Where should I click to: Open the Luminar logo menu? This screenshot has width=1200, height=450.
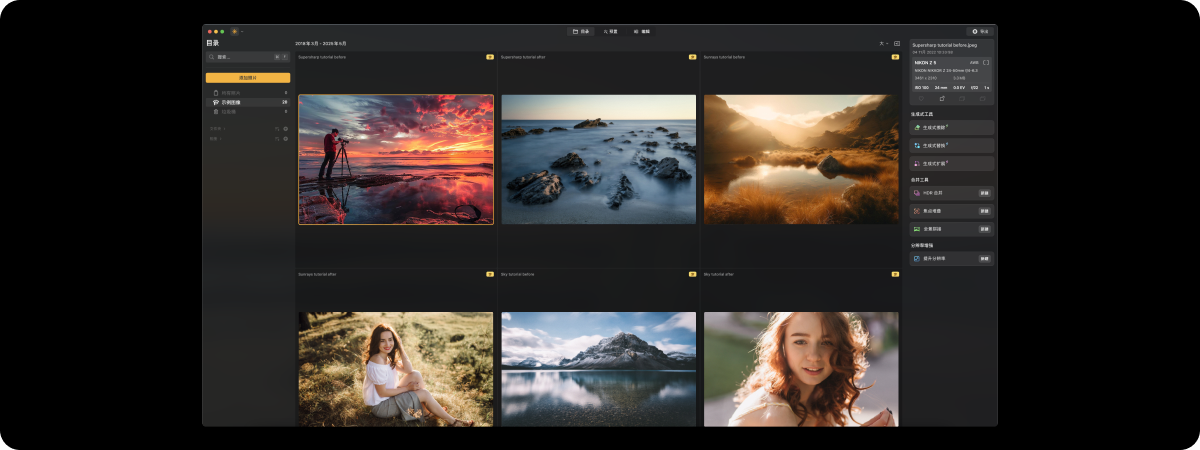(x=235, y=31)
